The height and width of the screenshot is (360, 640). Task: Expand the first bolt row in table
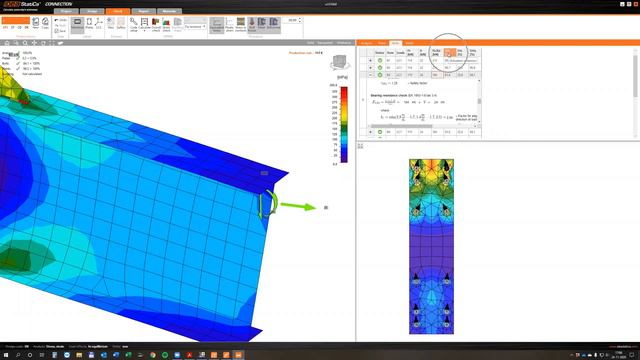pyautogui.click(x=370, y=60)
